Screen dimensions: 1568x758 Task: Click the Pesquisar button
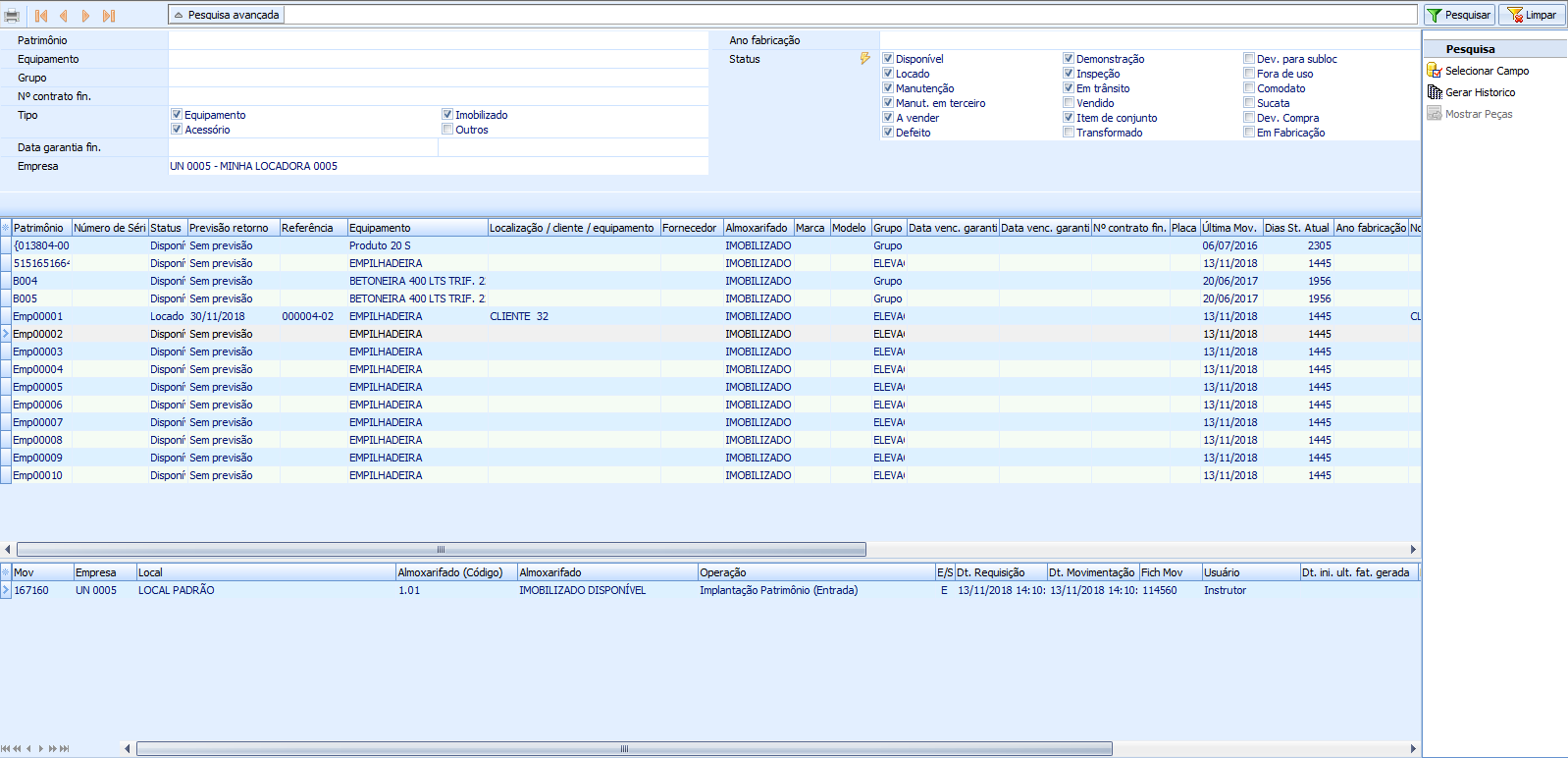pyautogui.click(x=1459, y=15)
